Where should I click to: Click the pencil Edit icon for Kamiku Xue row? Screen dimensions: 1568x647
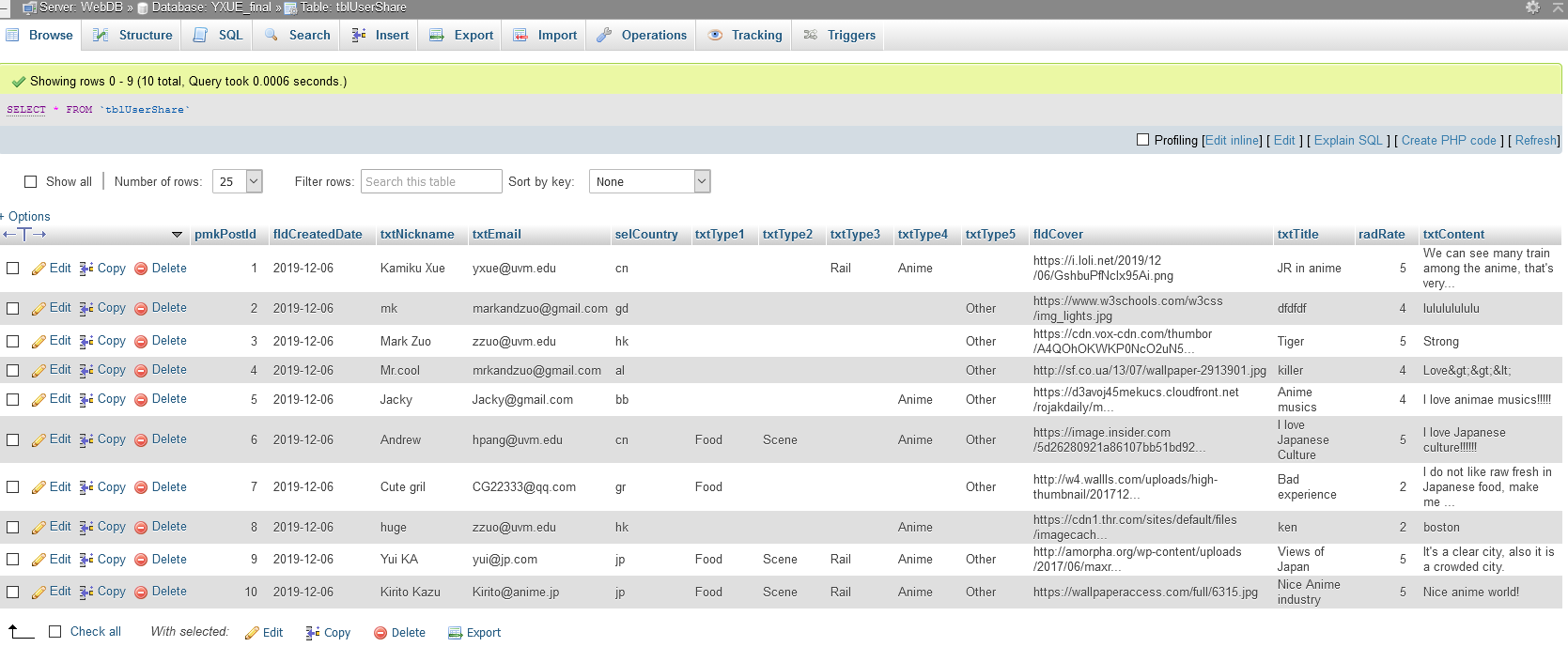pos(39,269)
